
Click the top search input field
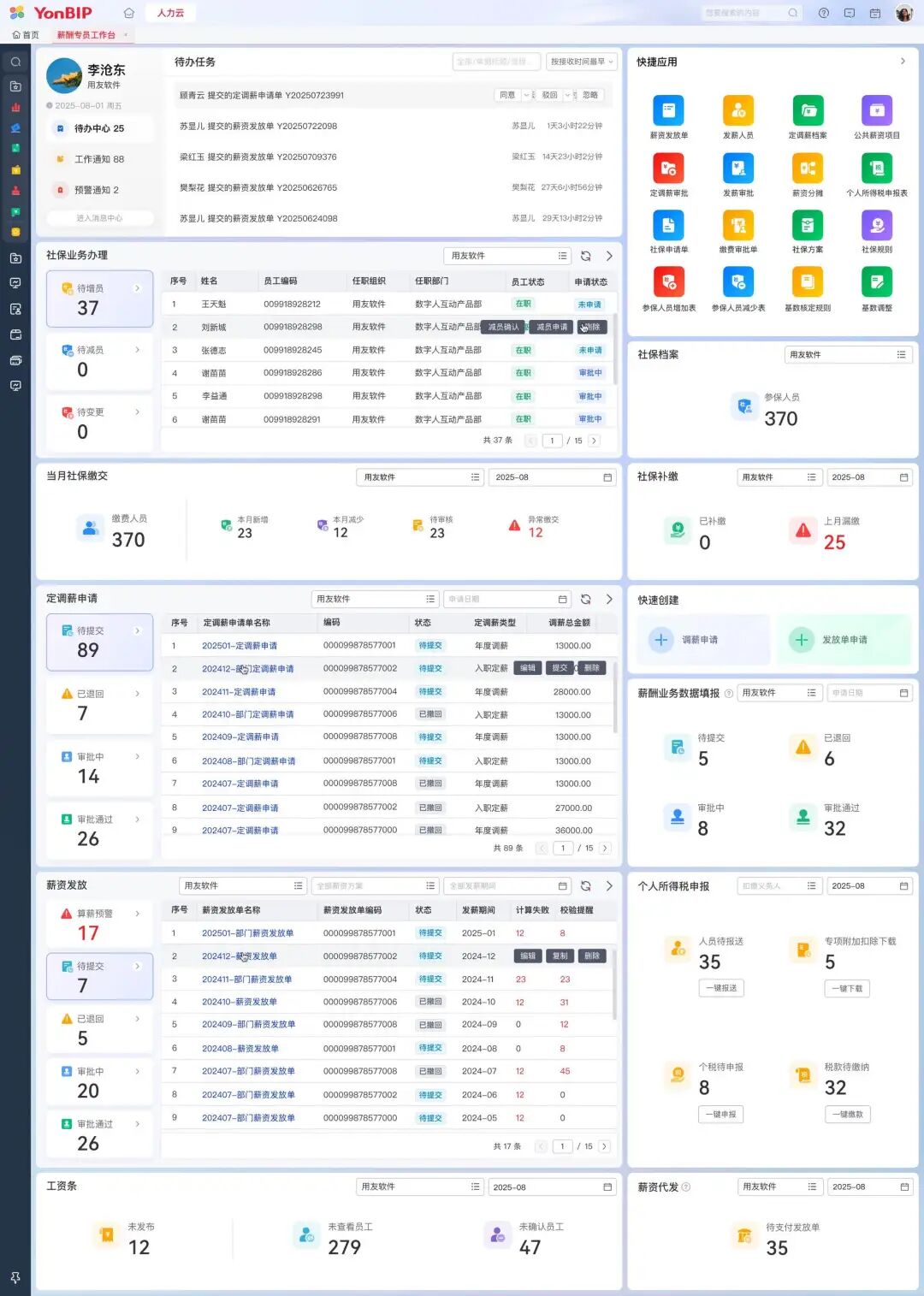tap(743, 13)
